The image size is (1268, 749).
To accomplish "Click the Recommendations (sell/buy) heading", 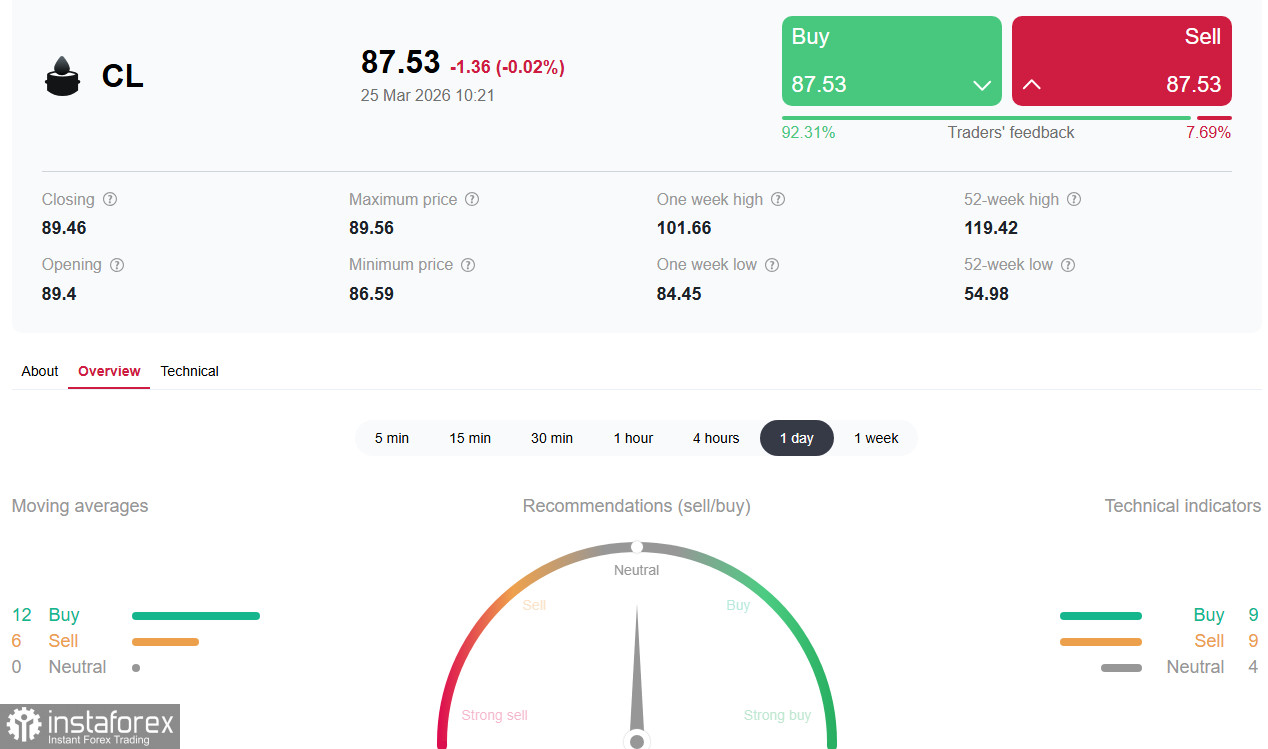I will pos(637,506).
